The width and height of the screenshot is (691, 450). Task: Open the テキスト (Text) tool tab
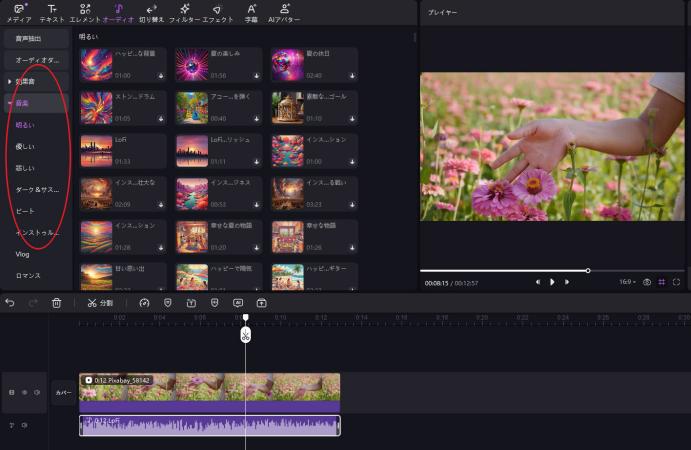(x=51, y=13)
